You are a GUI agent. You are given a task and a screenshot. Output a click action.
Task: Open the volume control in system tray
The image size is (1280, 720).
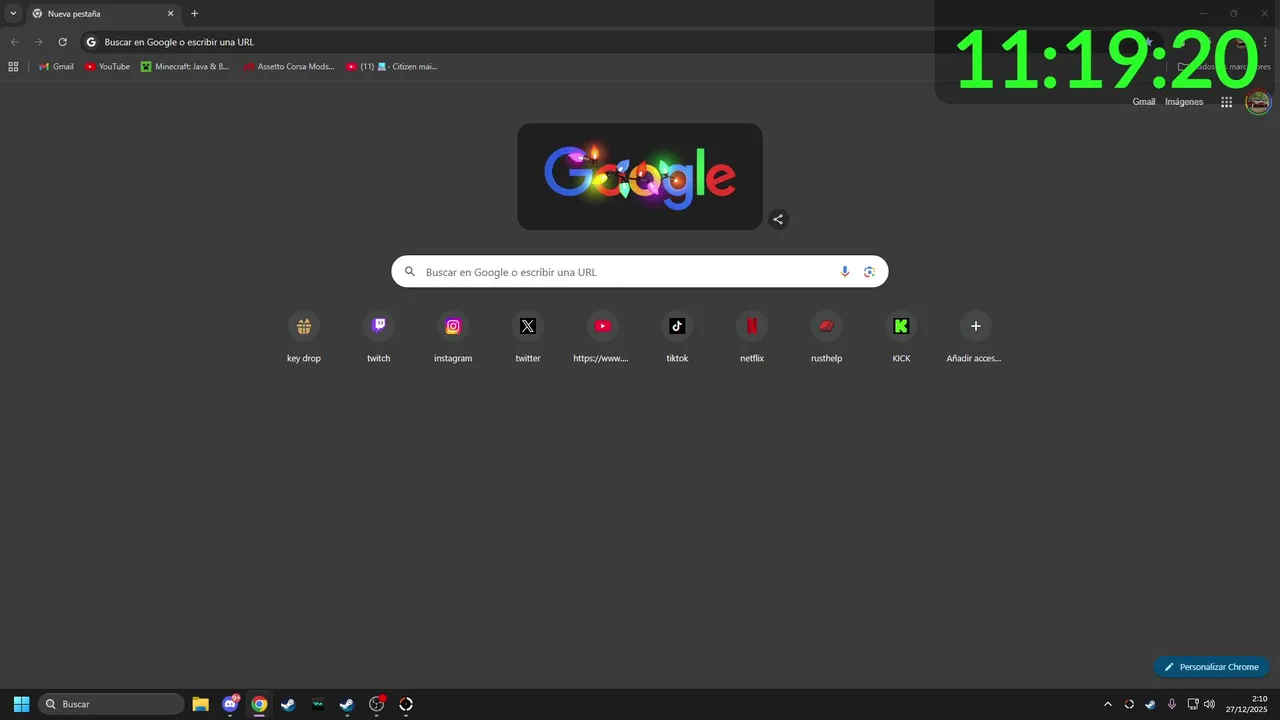(1210, 704)
